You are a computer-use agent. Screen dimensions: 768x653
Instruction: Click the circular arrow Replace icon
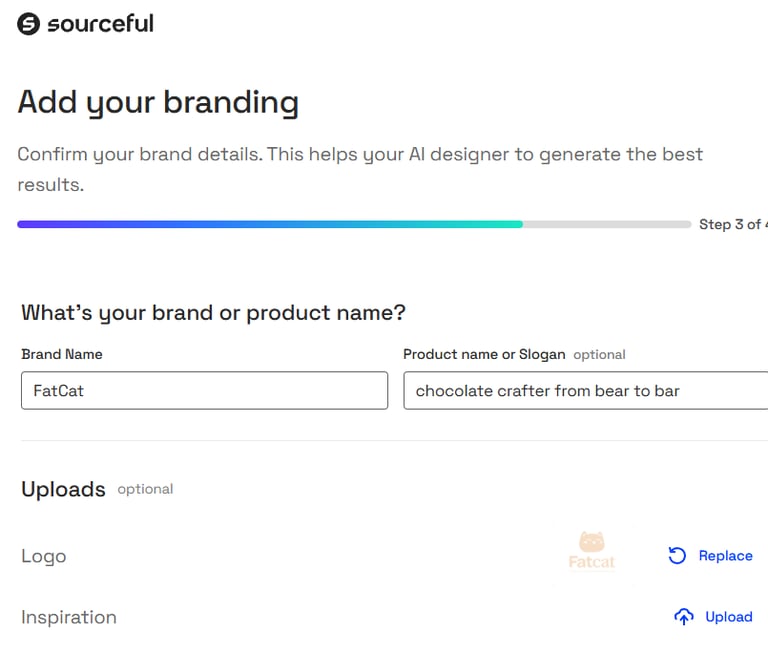[x=677, y=556]
